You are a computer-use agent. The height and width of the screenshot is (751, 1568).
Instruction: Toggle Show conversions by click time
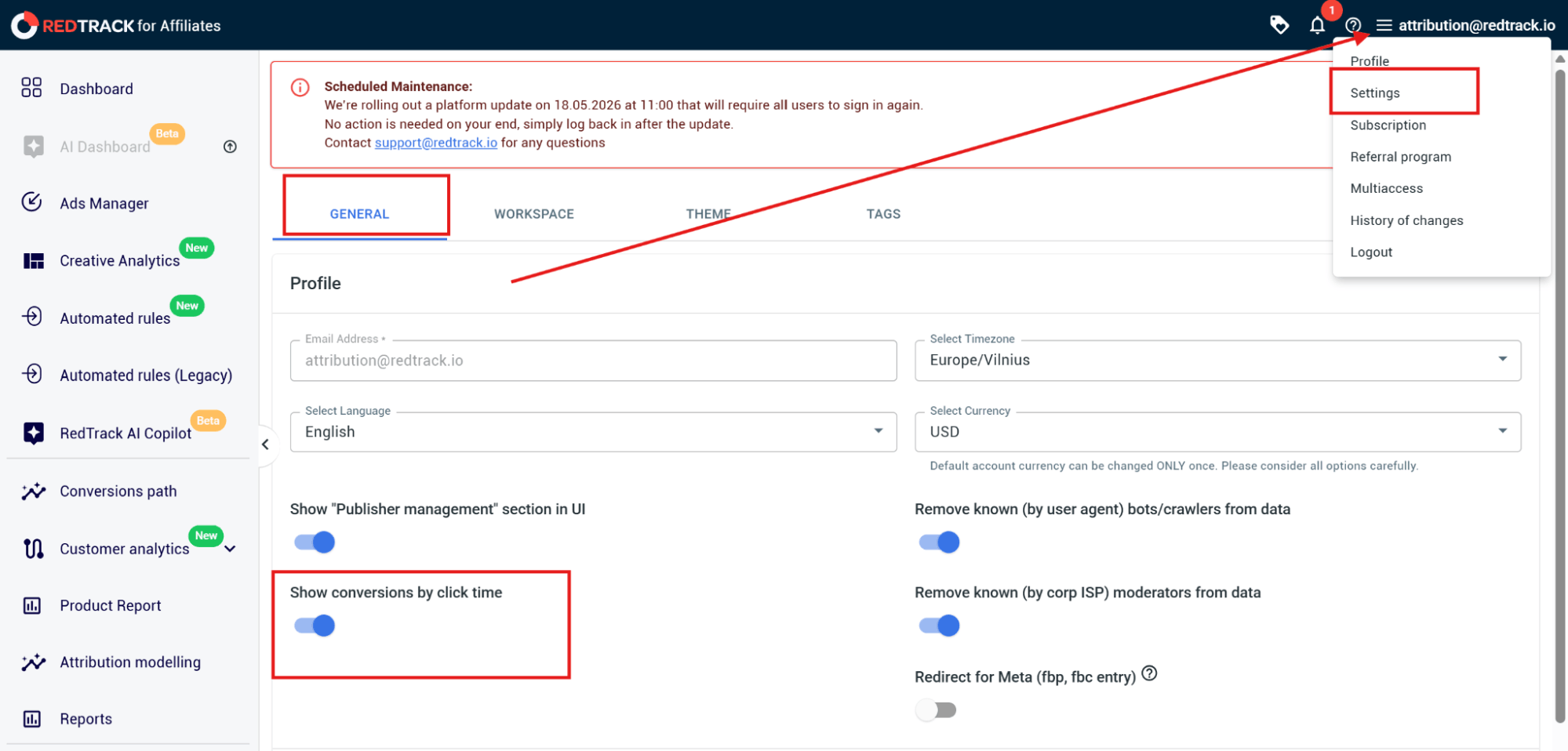coord(315,626)
